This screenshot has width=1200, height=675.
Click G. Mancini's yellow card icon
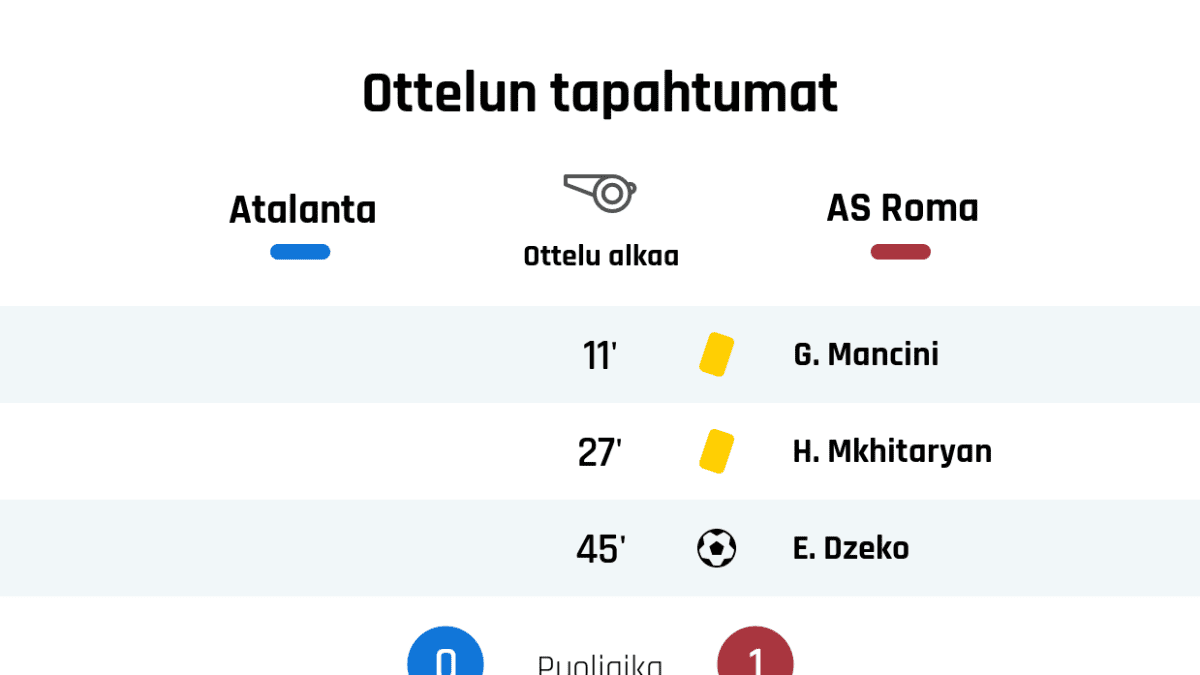click(716, 354)
